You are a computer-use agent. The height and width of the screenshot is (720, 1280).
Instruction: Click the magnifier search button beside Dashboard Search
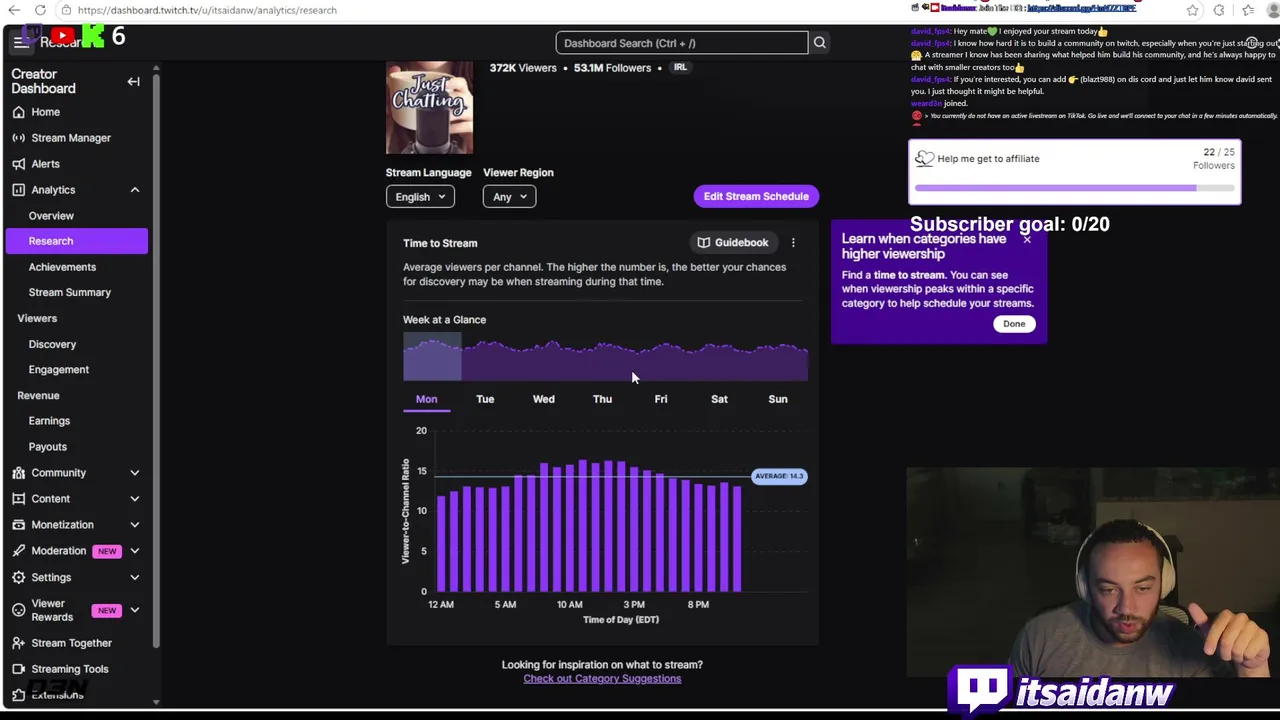click(x=819, y=43)
